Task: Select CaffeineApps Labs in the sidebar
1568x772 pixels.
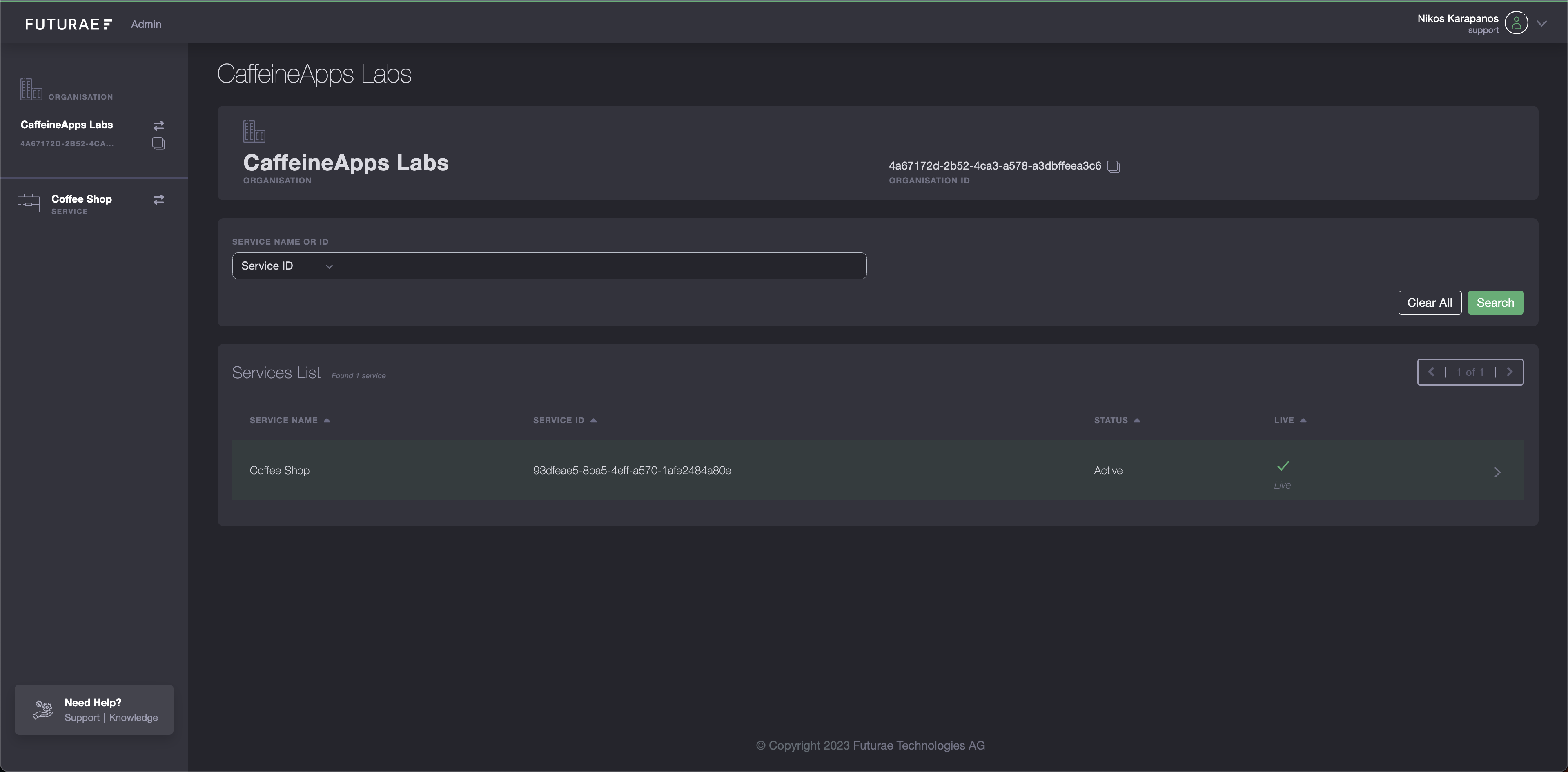Action: (66, 125)
